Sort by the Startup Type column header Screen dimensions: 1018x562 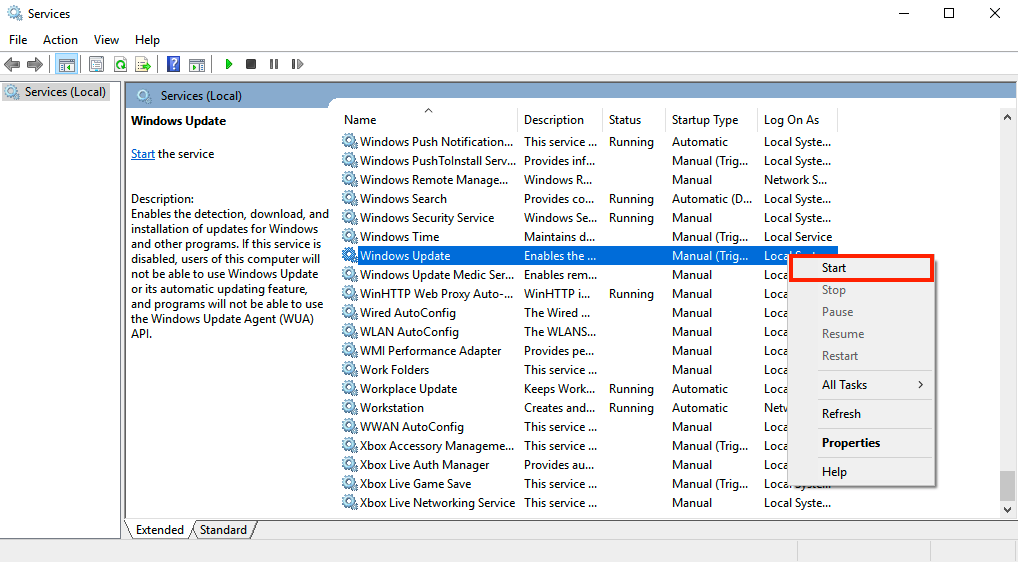point(712,120)
